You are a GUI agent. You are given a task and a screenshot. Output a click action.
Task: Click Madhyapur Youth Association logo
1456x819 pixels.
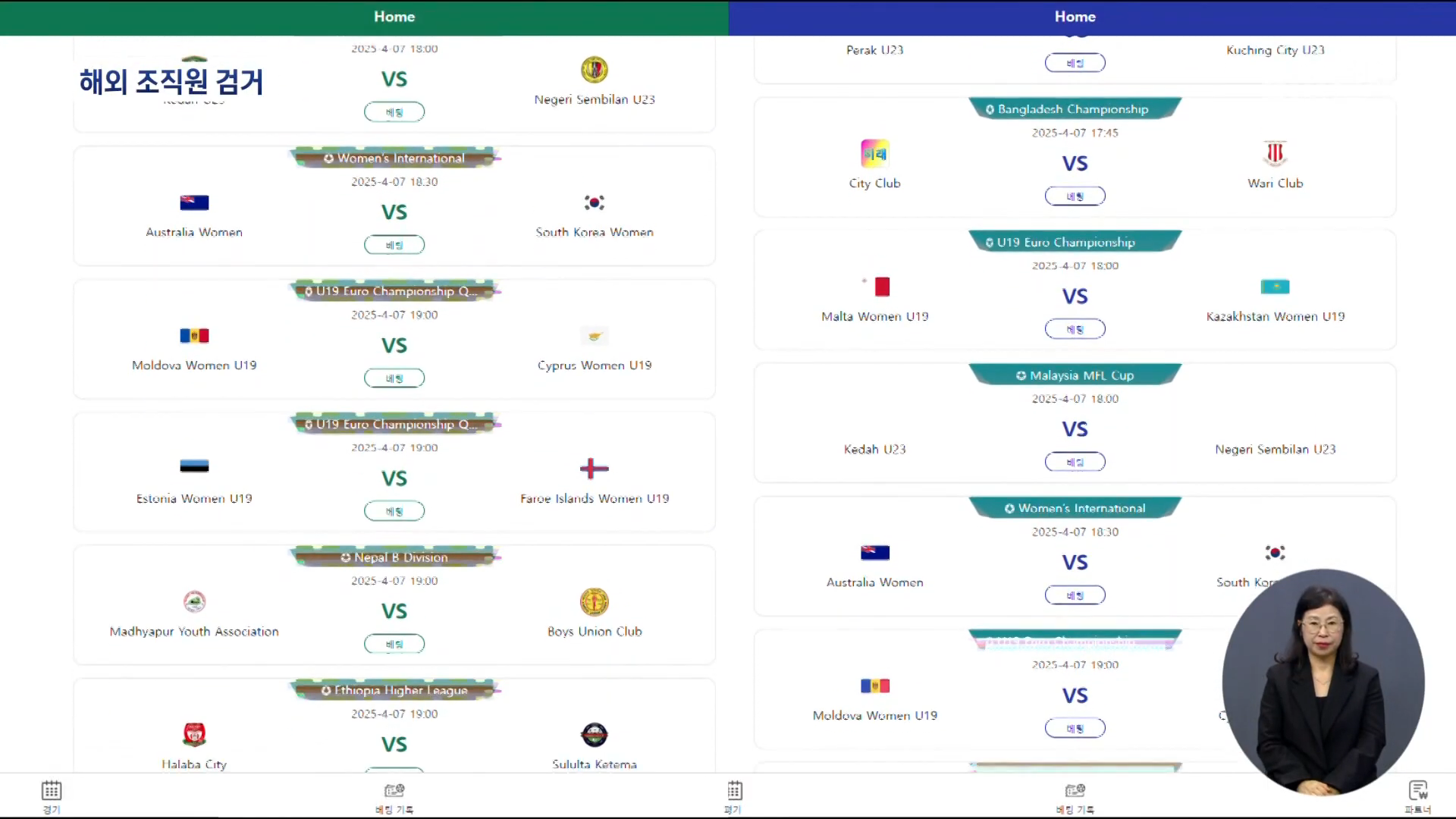tap(194, 602)
